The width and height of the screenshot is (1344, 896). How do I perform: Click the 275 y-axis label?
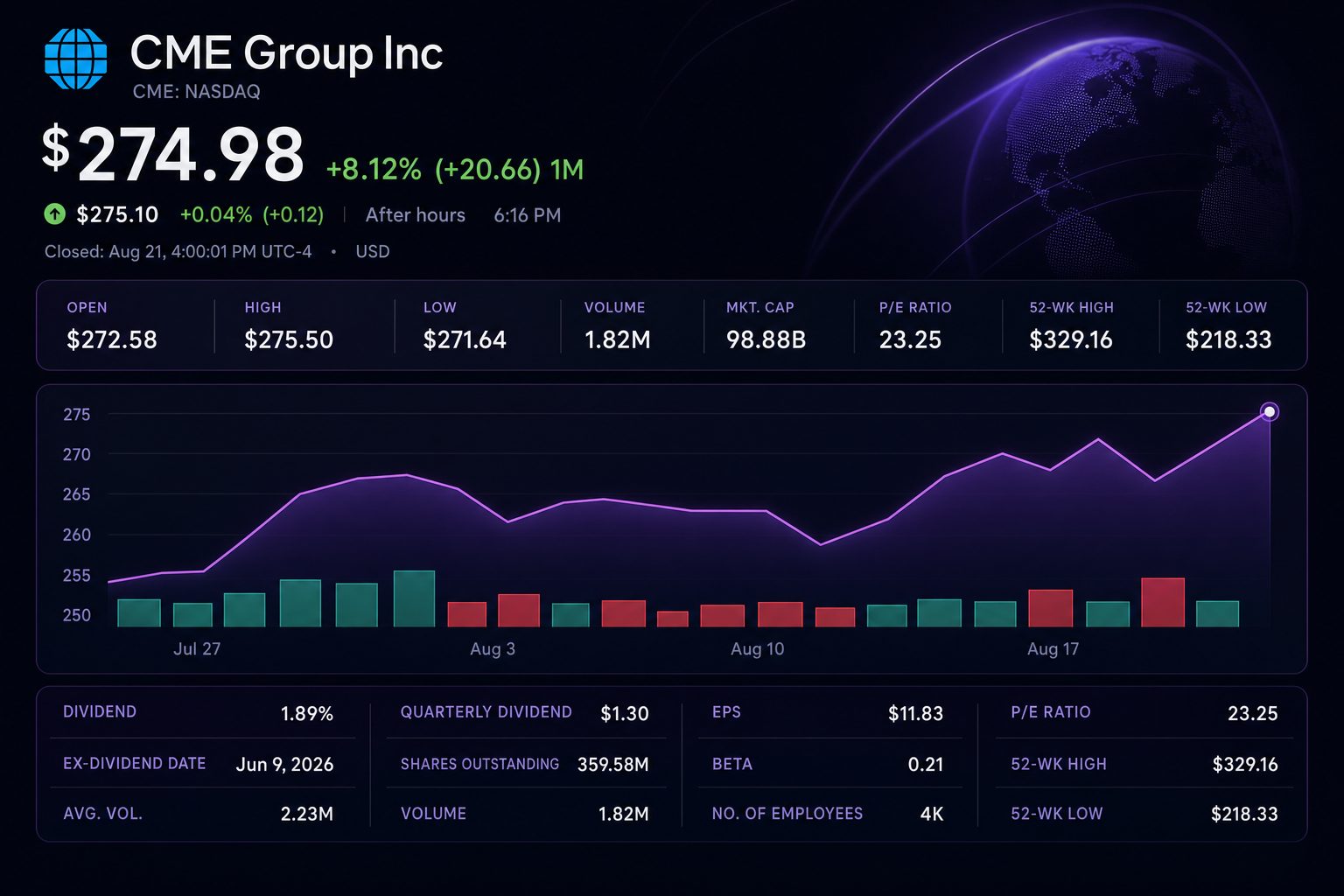pos(77,415)
